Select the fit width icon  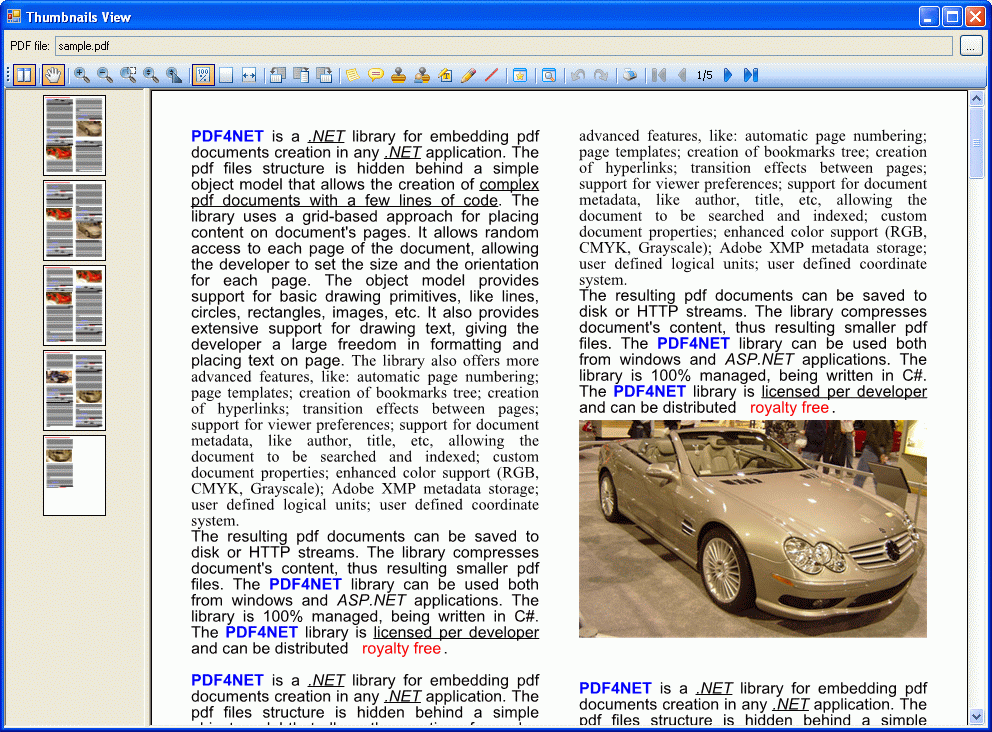click(249, 75)
